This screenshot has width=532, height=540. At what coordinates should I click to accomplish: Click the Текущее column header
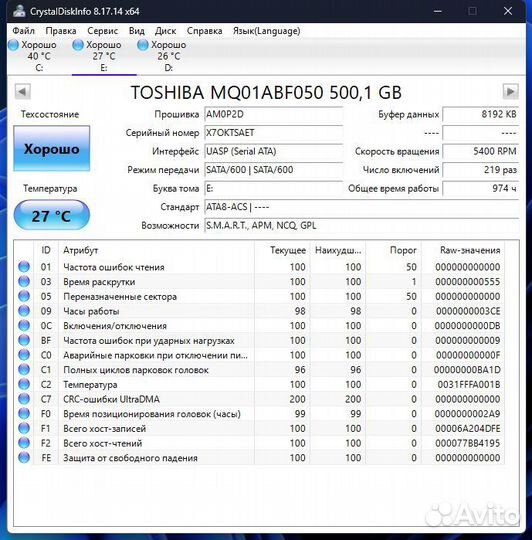pos(282,250)
